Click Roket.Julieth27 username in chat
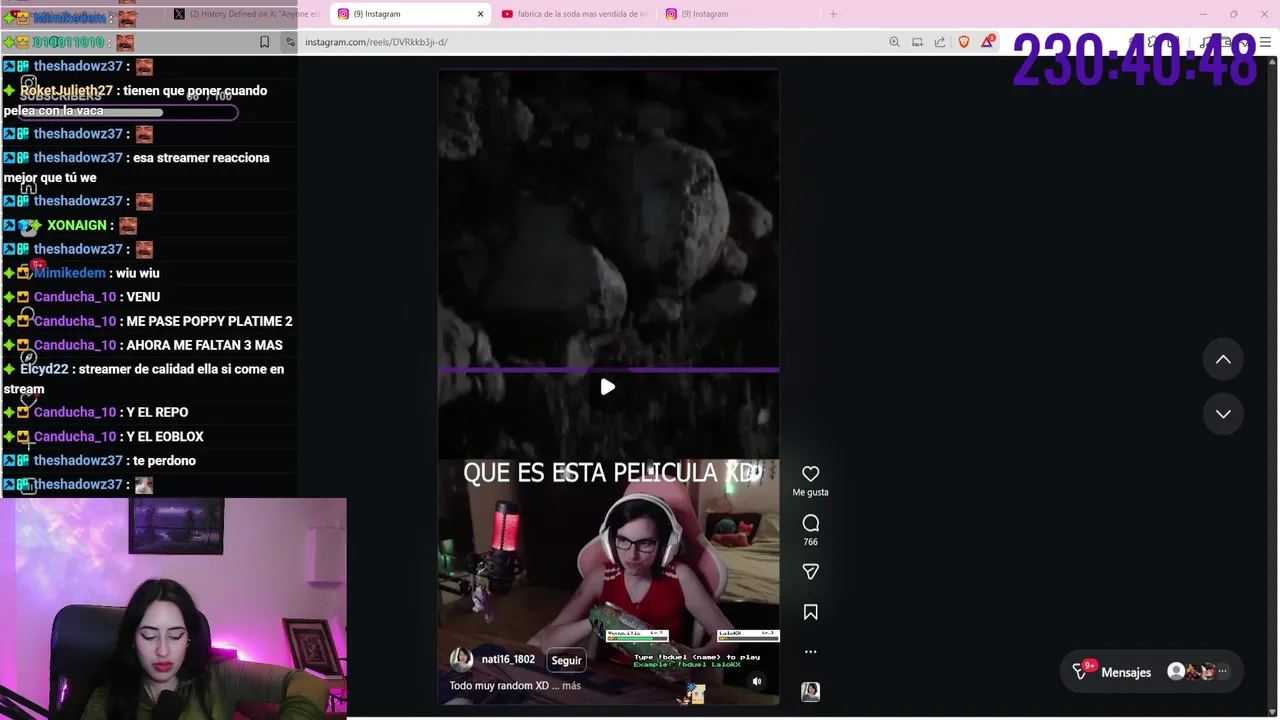The image size is (1280, 720). click(x=67, y=91)
